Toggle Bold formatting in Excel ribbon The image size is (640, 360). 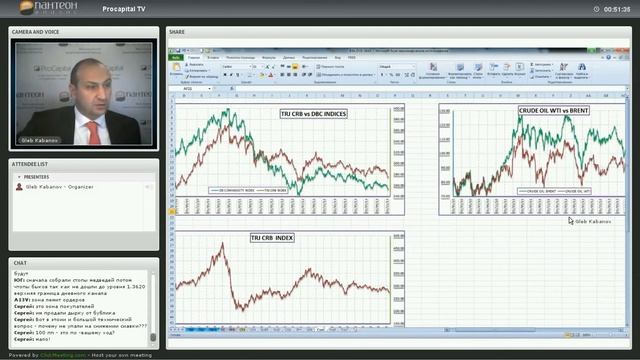(225, 75)
